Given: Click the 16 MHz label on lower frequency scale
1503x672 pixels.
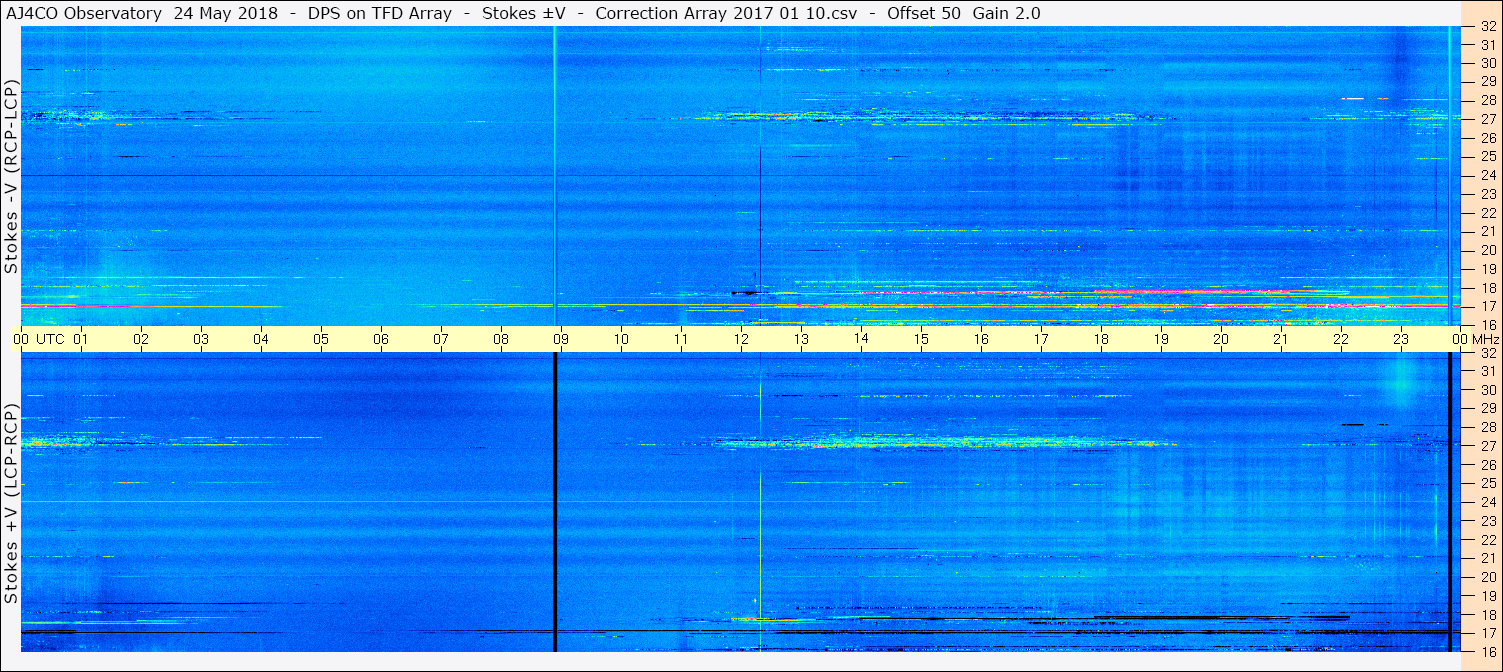Looking at the screenshot, I should click(x=1488, y=651).
